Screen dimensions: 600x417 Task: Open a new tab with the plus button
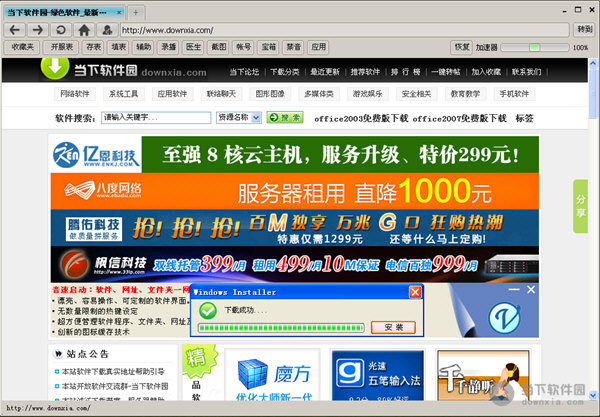tap(135, 13)
